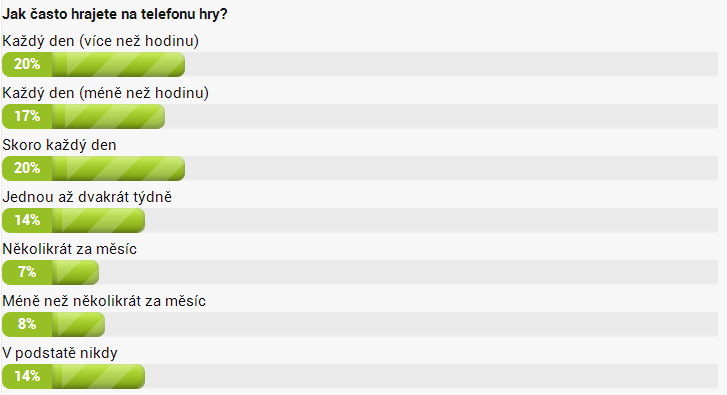Click the 17% percentage label
The width and height of the screenshot is (727, 395).
[x=27, y=116]
